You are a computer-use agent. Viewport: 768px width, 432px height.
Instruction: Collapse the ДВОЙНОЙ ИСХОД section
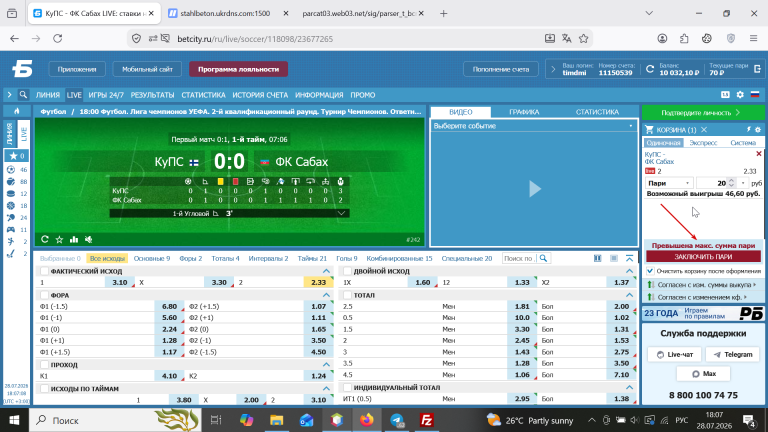pos(629,271)
